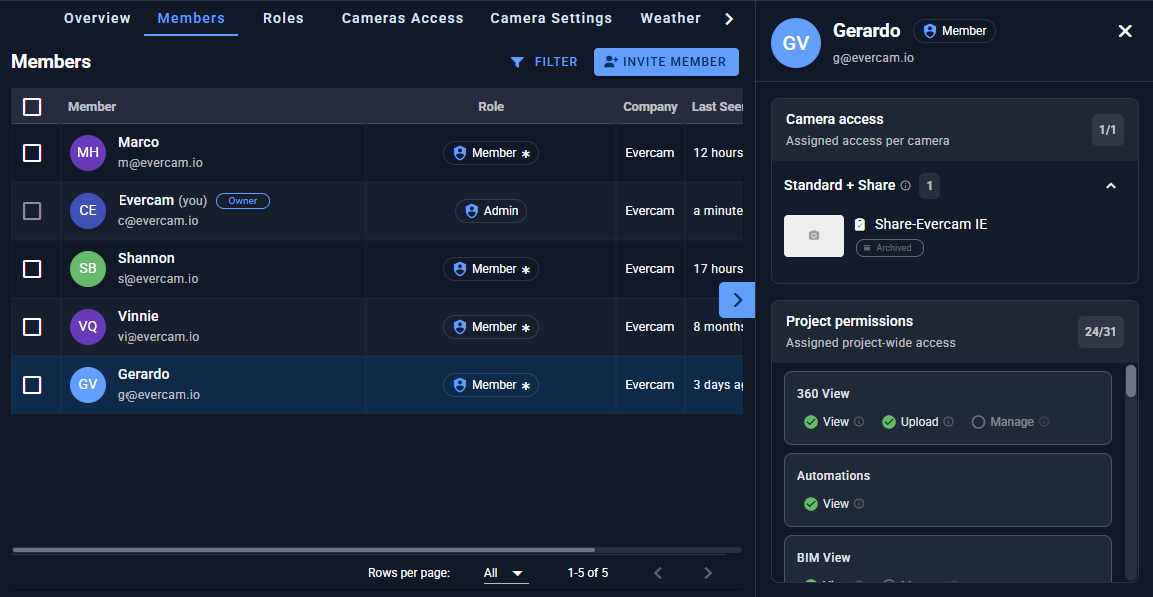The height and width of the screenshot is (597, 1153).
Task: Sort by the Company column header
Action: (650, 107)
